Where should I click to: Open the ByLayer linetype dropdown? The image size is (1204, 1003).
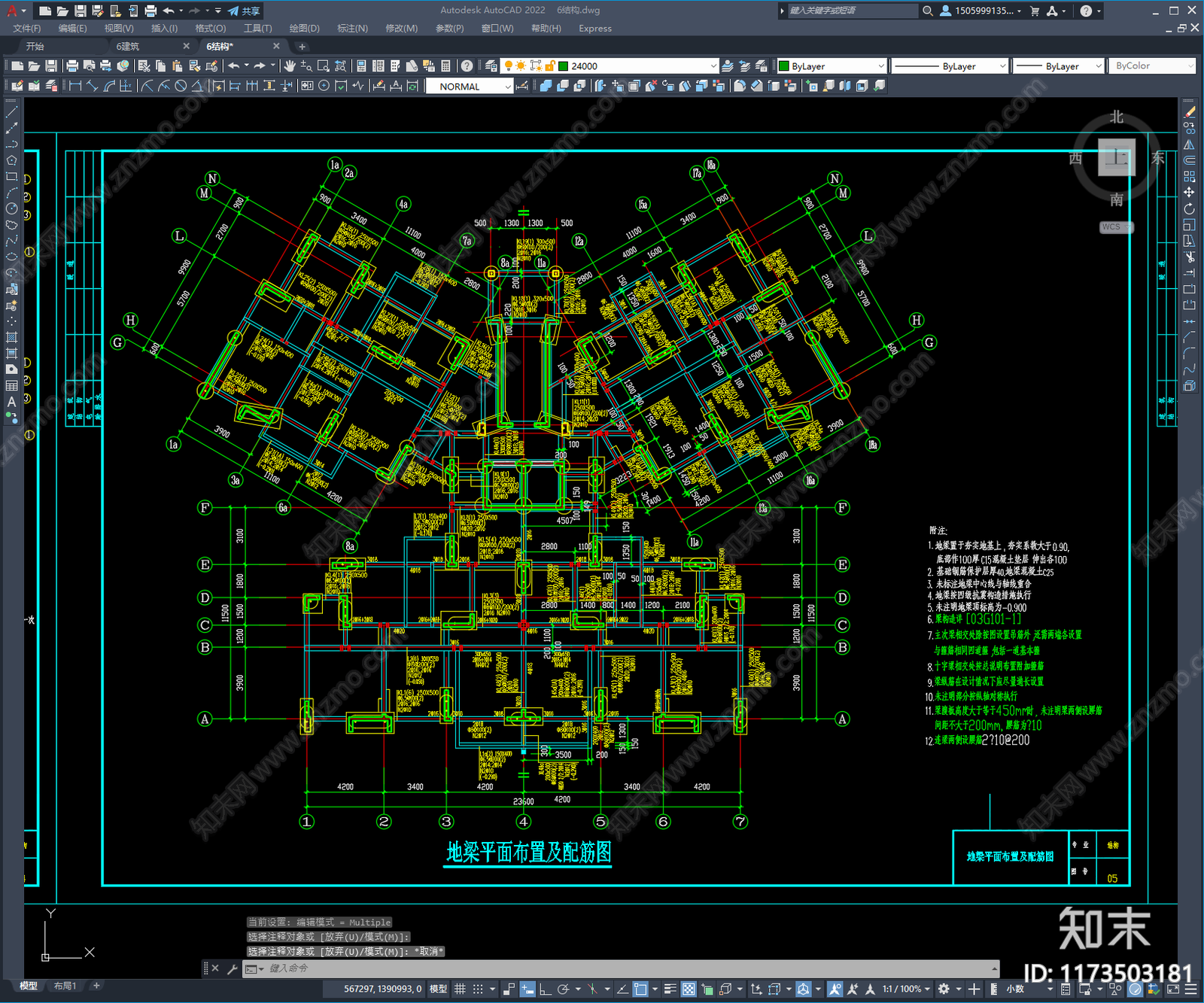coord(950,66)
